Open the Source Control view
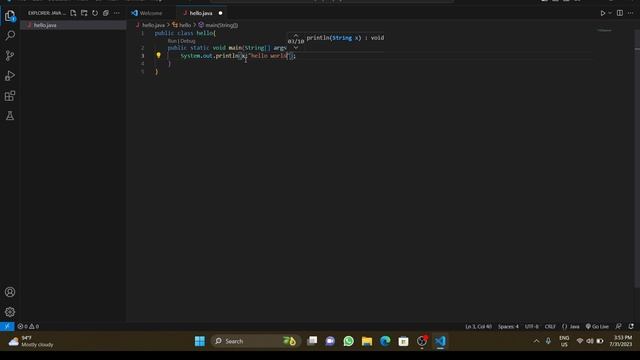Viewport: 640px width, 360px height. tap(10, 56)
